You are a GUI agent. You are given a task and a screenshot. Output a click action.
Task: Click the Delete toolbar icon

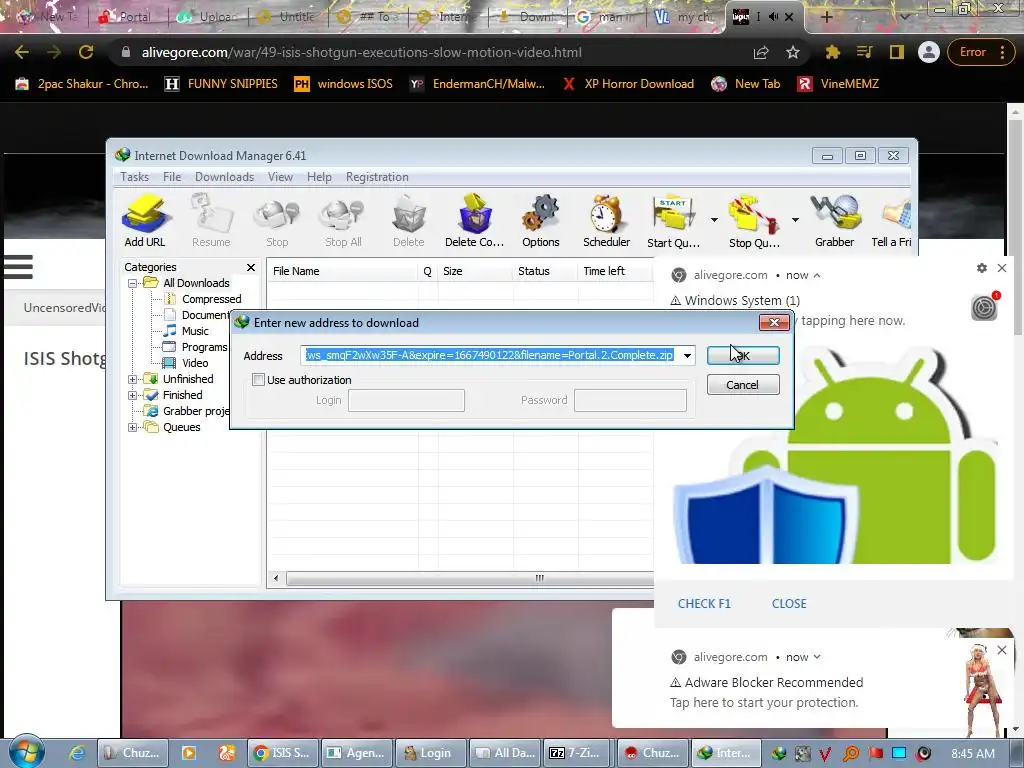coord(409,220)
